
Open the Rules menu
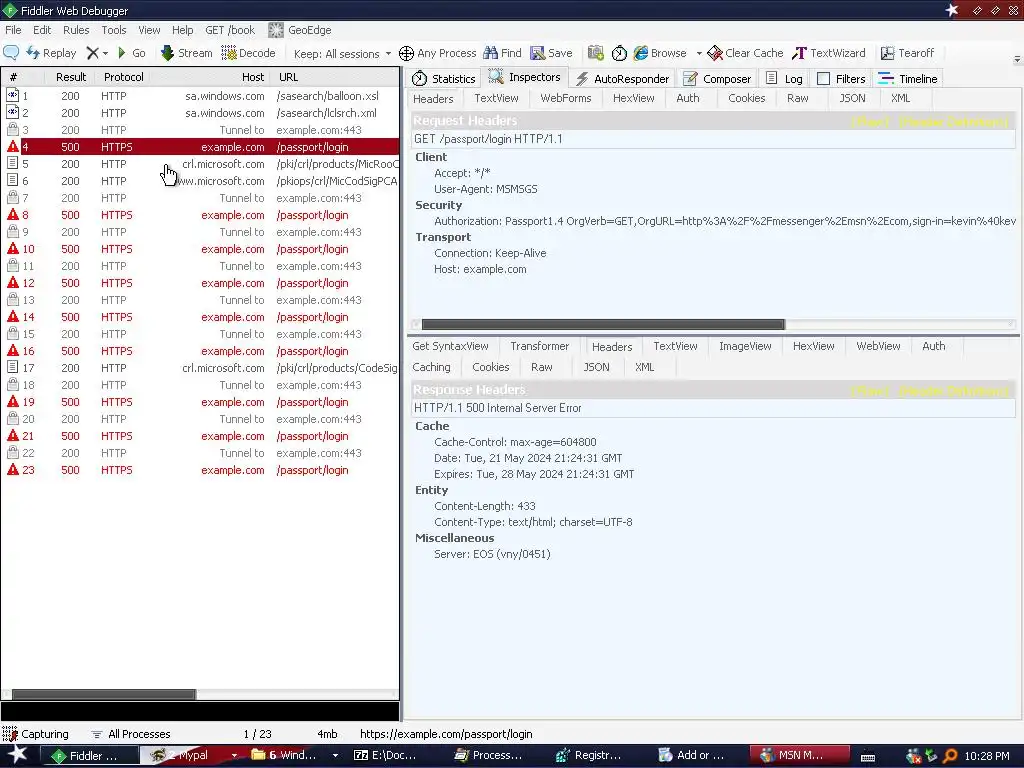[x=76, y=30]
